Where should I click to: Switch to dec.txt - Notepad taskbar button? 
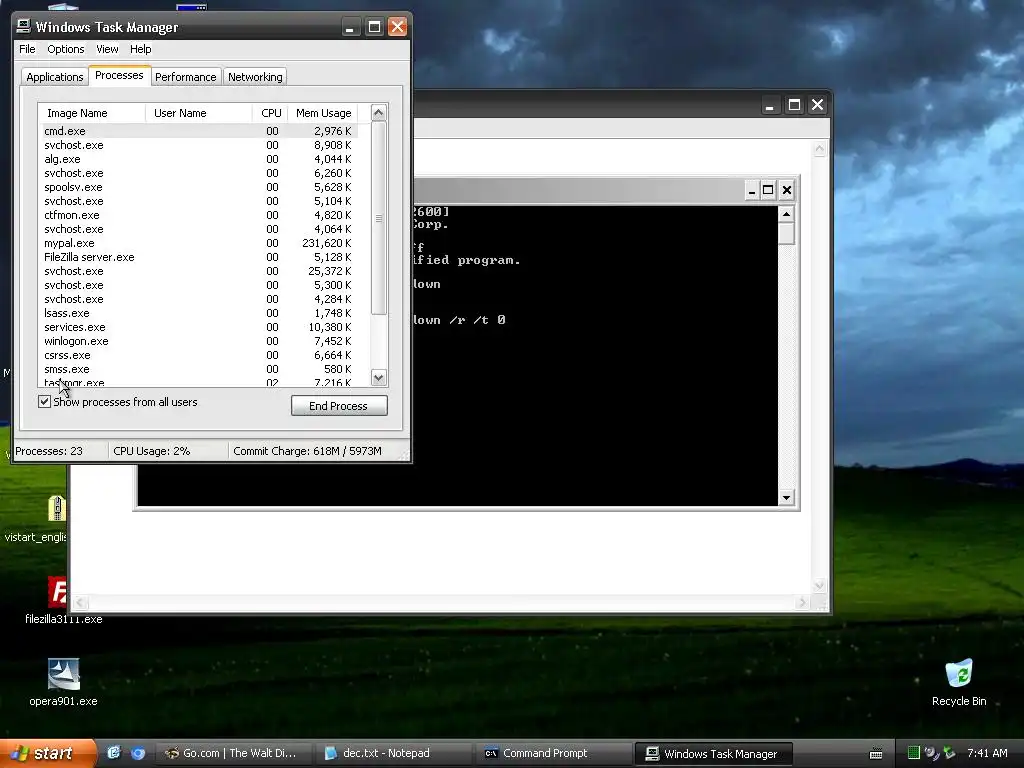[392, 754]
